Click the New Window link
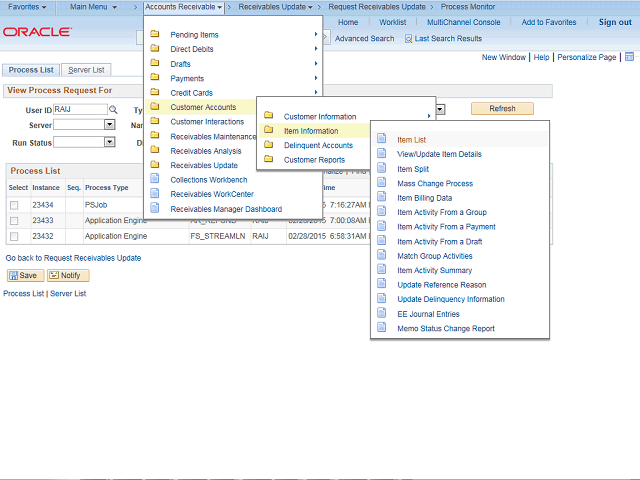 click(x=504, y=58)
